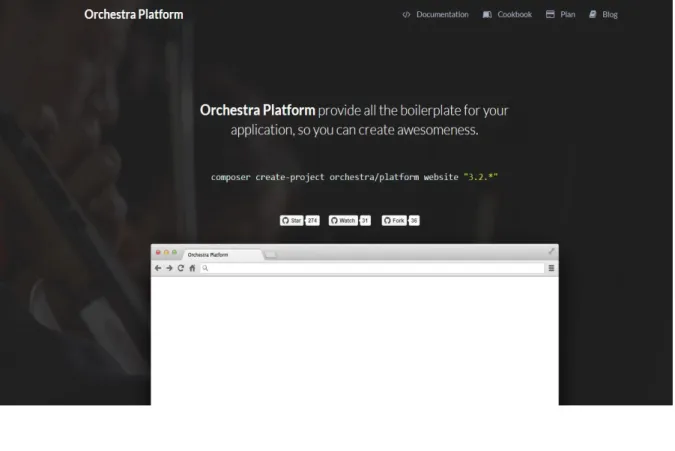Screen dimensions: 675x451
Task: Click the notebook icon beside Blog
Action: pos(593,14)
